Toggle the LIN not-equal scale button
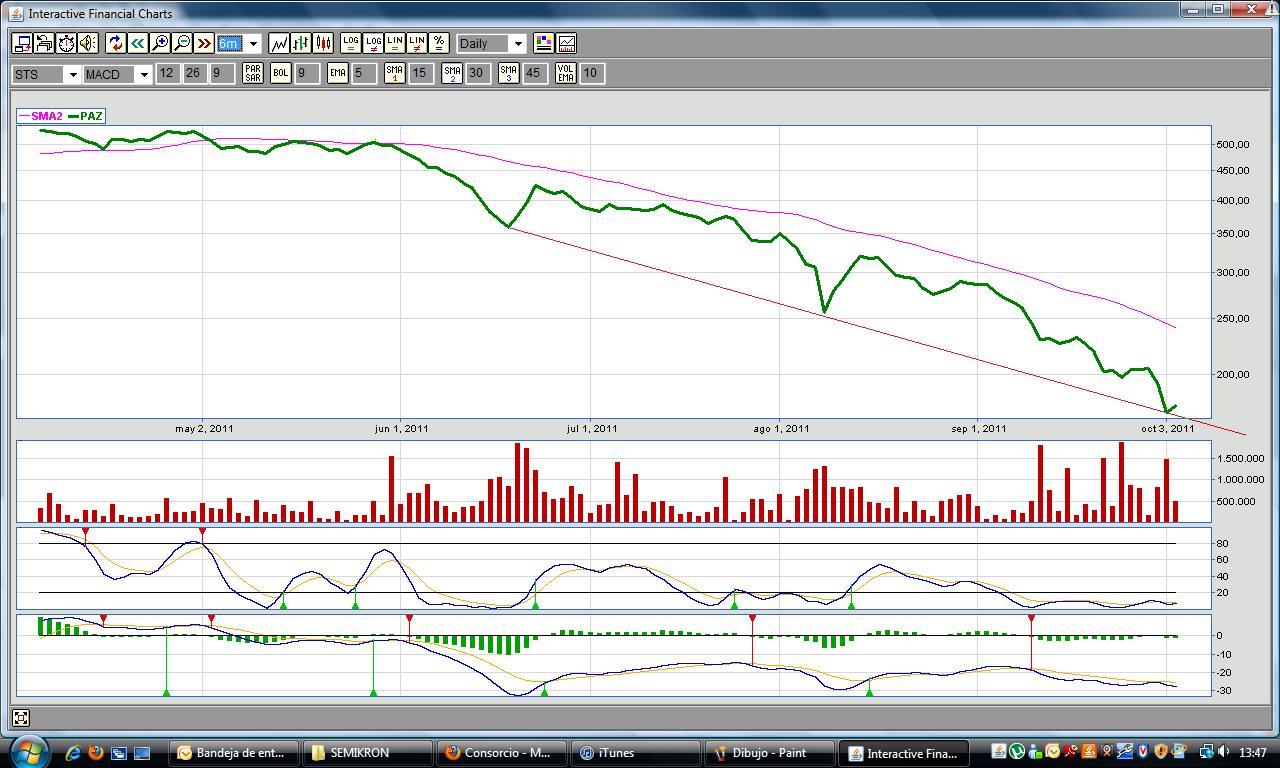The width and height of the screenshot is (1280, 768). [x=417, y=43]
